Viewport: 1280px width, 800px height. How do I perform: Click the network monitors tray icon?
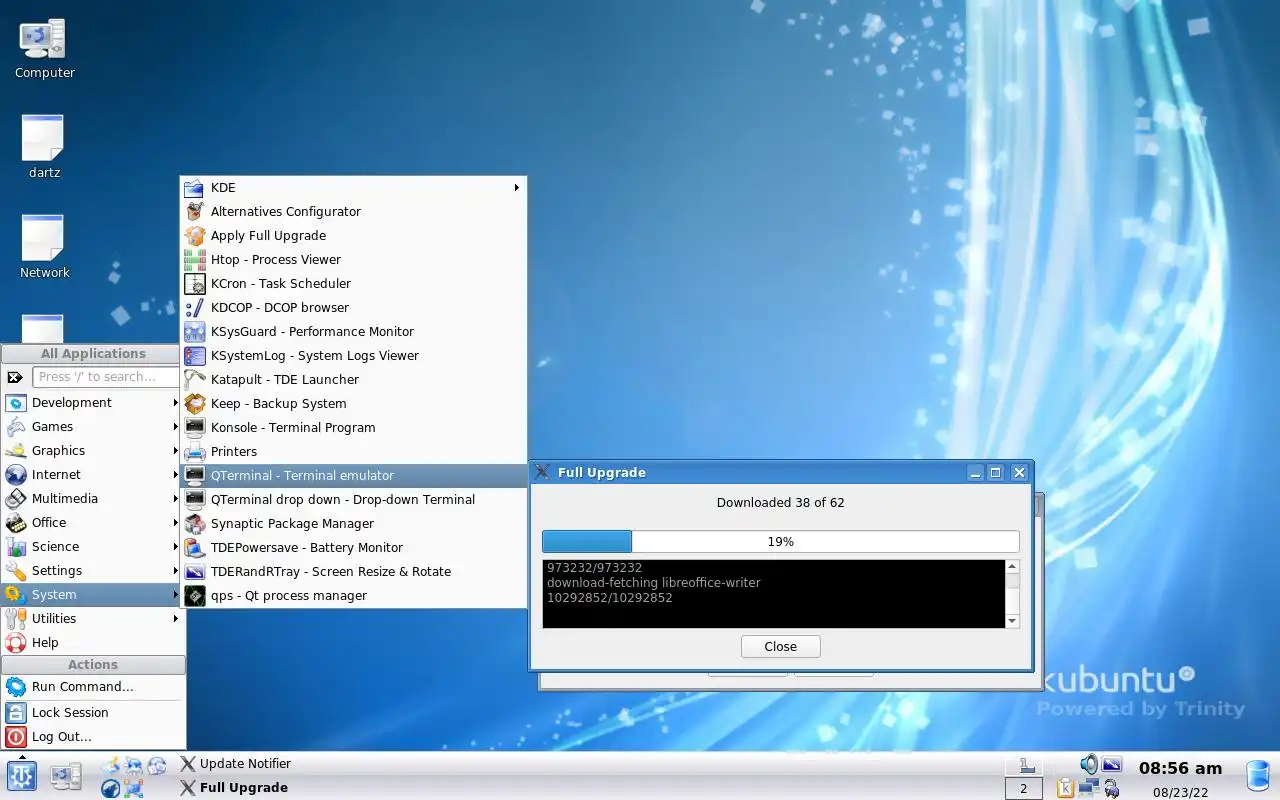tap(1088, 788)
